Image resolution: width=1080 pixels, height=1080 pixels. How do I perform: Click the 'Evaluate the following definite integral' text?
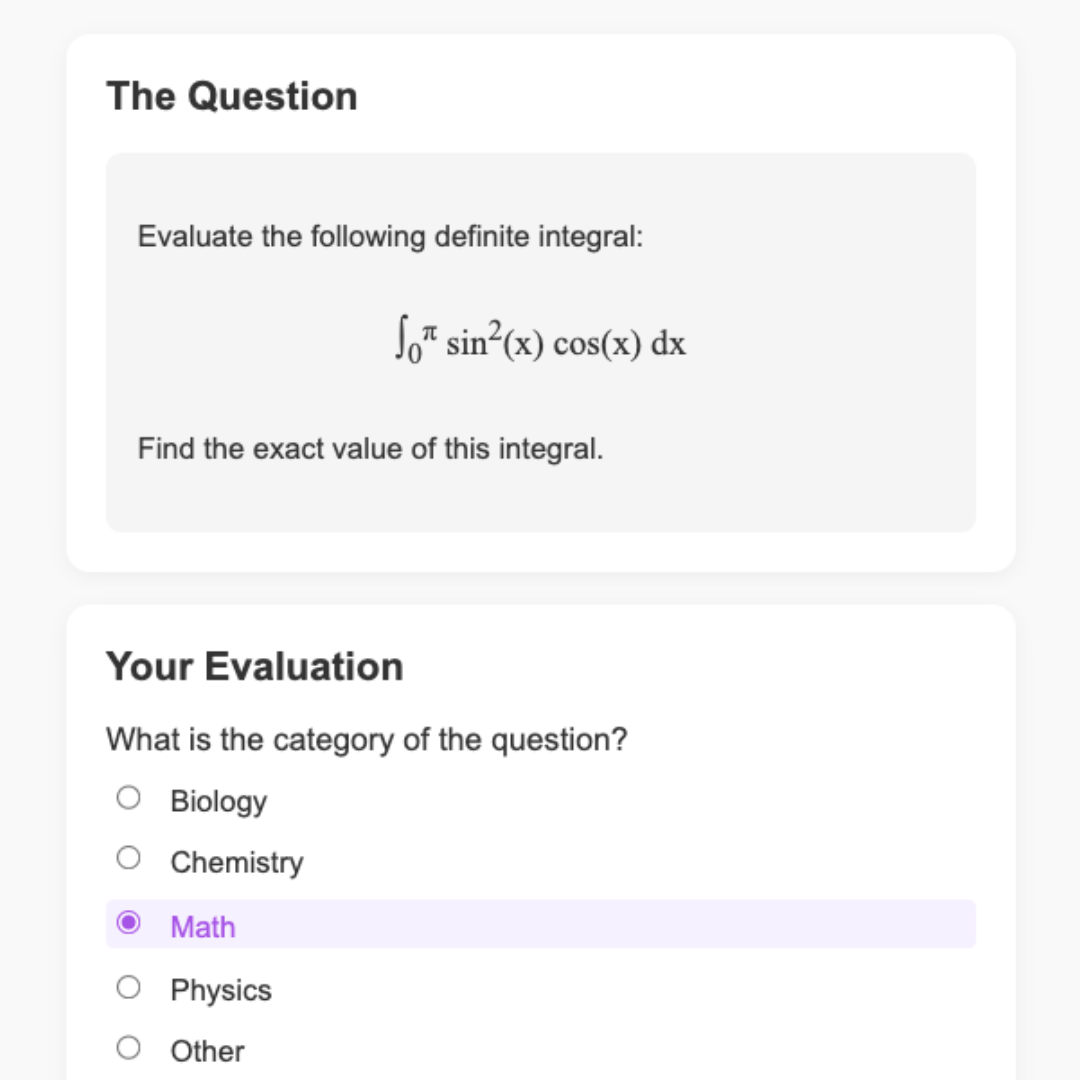(x=390, y=237)
